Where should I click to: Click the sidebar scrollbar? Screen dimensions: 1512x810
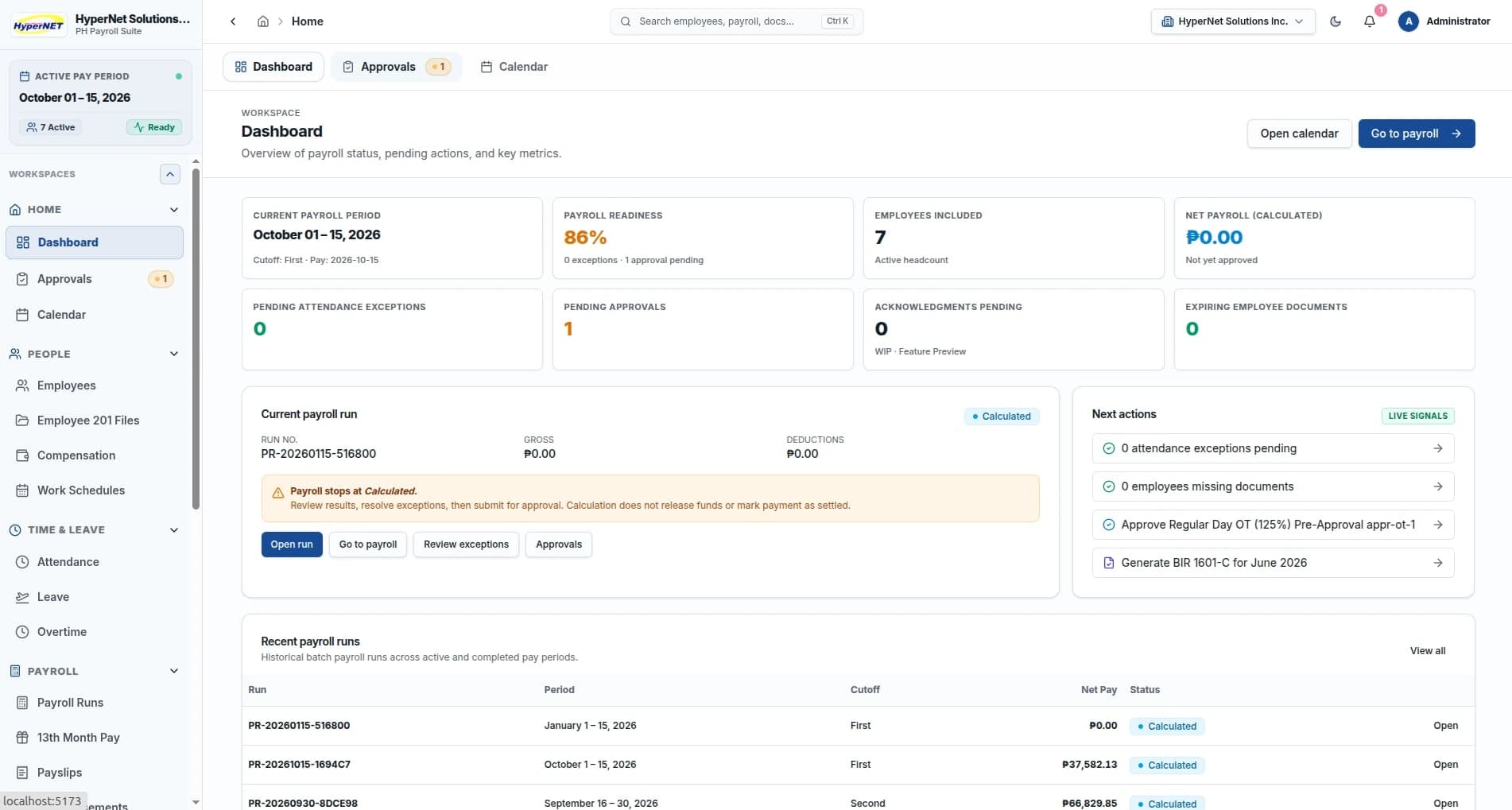tap(196, 337)
